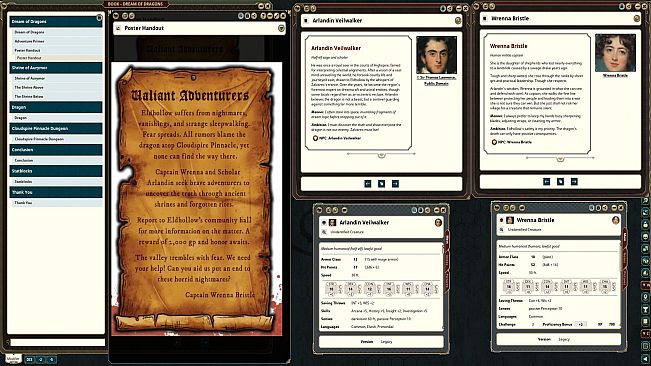Collapse sidebar with bottom arrow icon

[646, 358]
